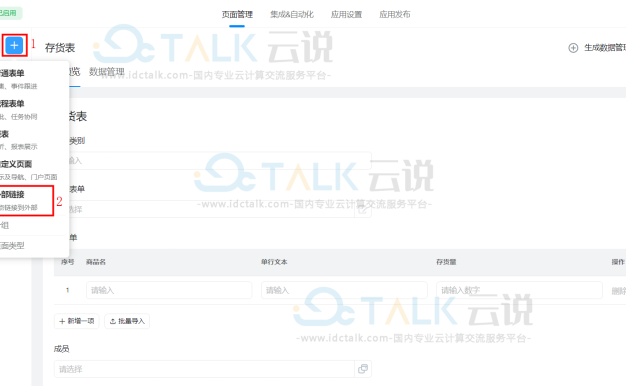The image size is (626, 386).
Task: Click 新增一项 button
Action: [77, 321]
